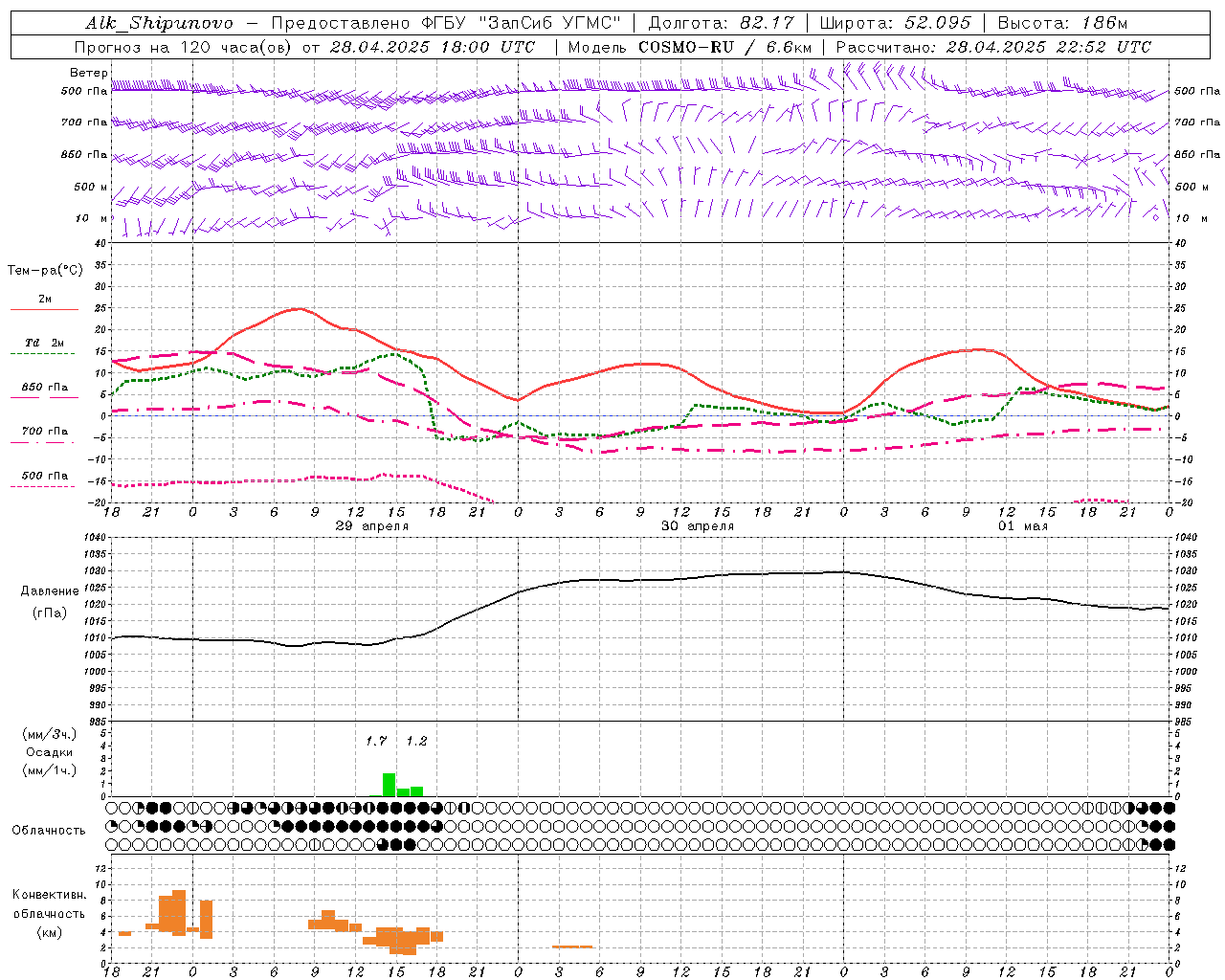
Task: Click the '700 гПа' temperature legend line sample
Action: pyautogui.click(x=43, y=443)
